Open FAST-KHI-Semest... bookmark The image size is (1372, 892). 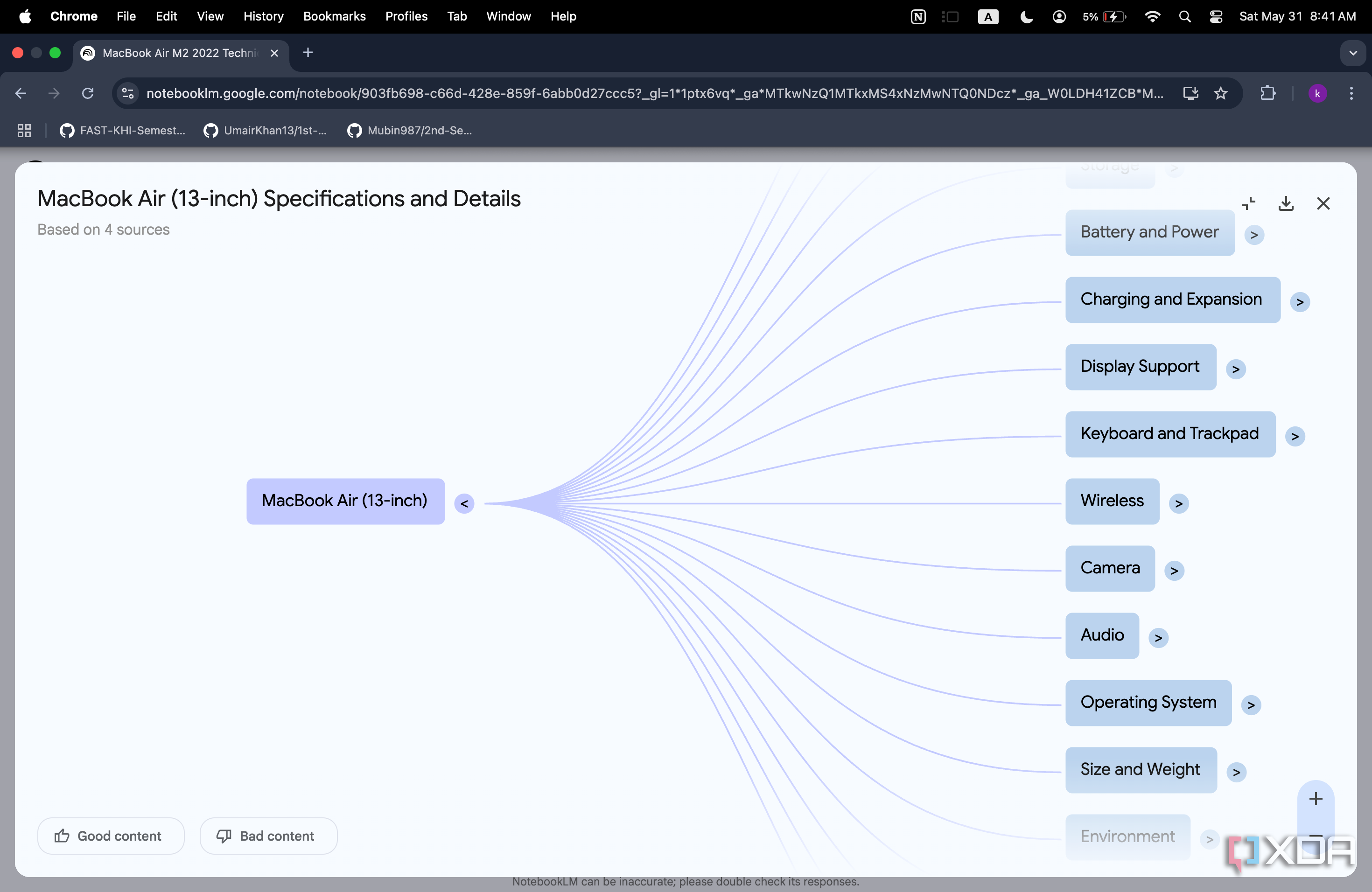pyautogui.click(x=122, y=131)
